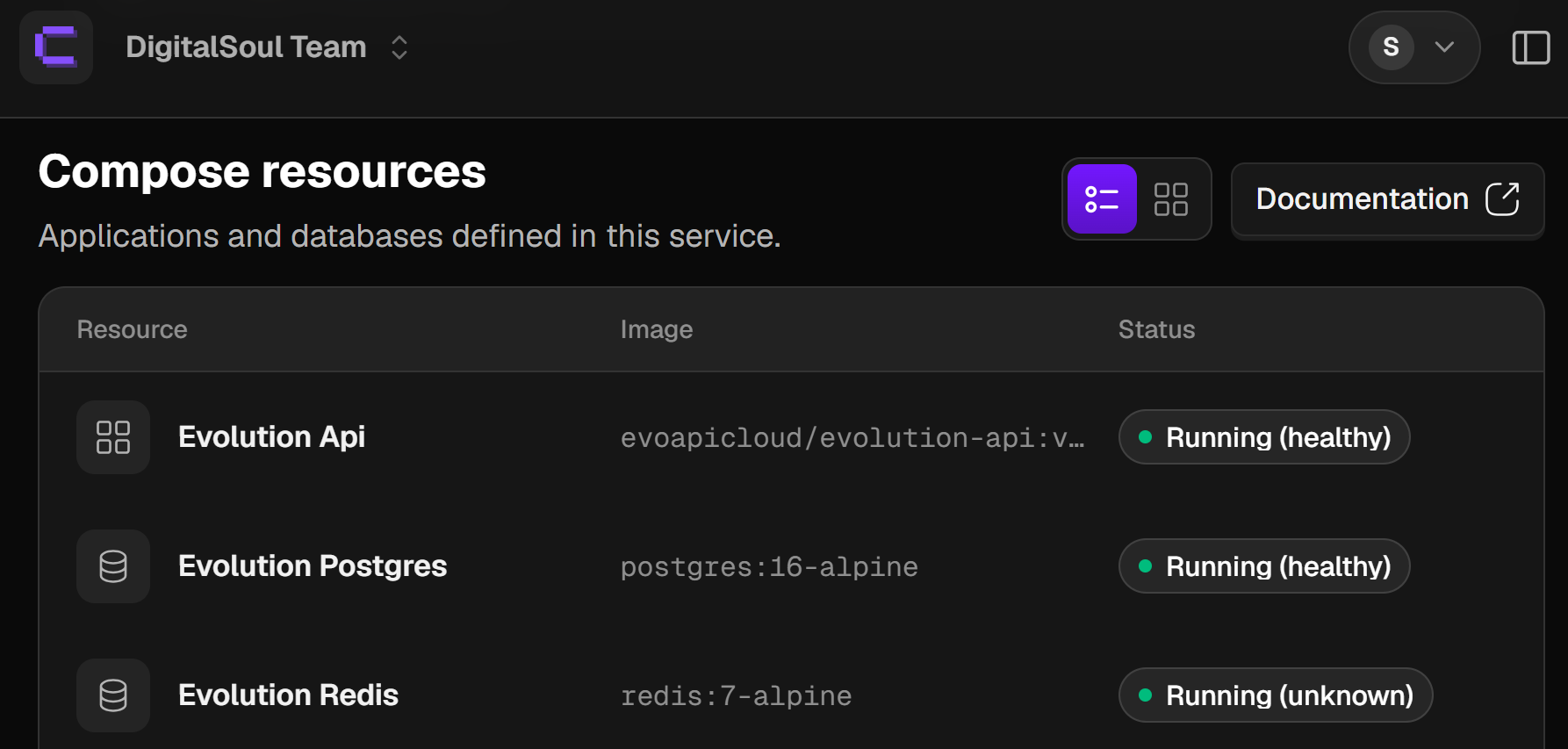Viewport: 1568px width, 749px height.
Task: Click the external link arrow icon
Action: pyautogui.click(x=1502, y=199)
